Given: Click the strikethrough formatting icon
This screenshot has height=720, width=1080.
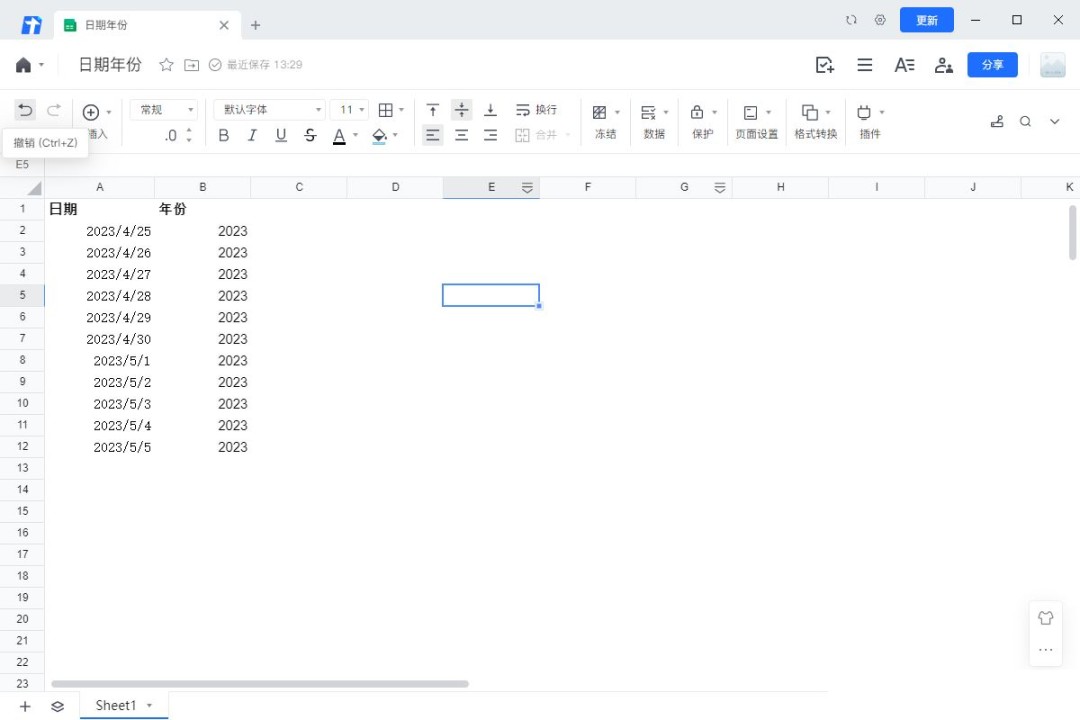Looking at the screenshot, I should coord(310,135).
